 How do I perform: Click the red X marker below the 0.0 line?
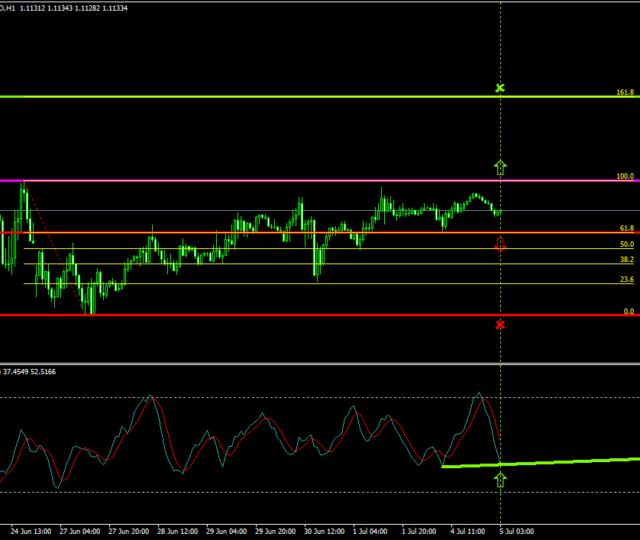point(500,324)
